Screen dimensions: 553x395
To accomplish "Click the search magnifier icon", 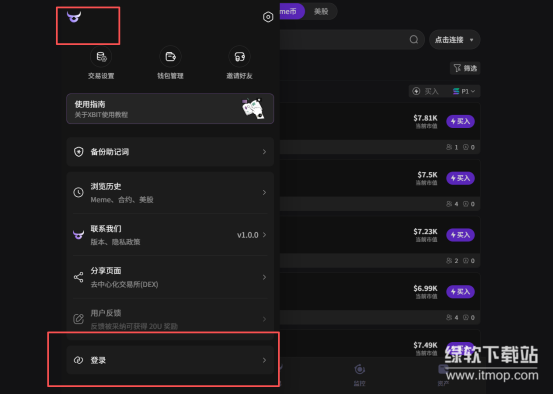I will coord(414,40).
